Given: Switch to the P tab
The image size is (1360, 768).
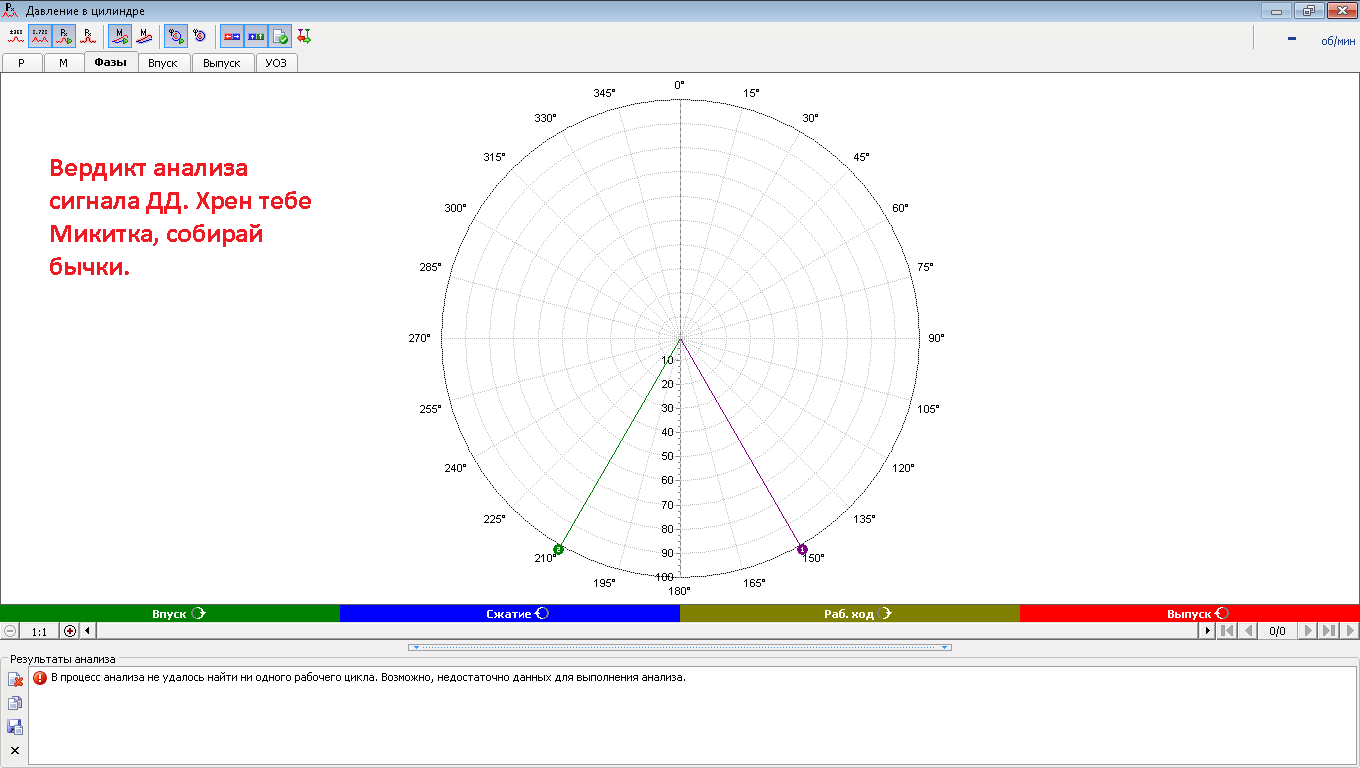Looking at the screenshot, I should (x=22, y=63).
